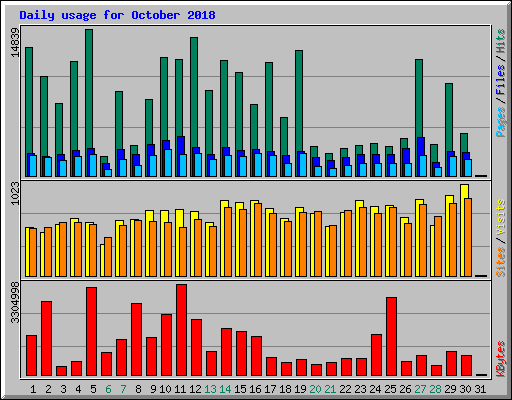Click the cyan pages bar for day 19
512x400 pixels.
coord(303,165)
